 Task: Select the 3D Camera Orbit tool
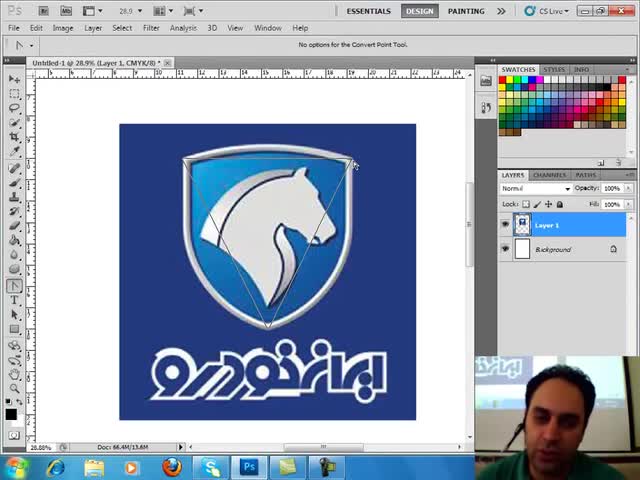click(x=14, y=360)
